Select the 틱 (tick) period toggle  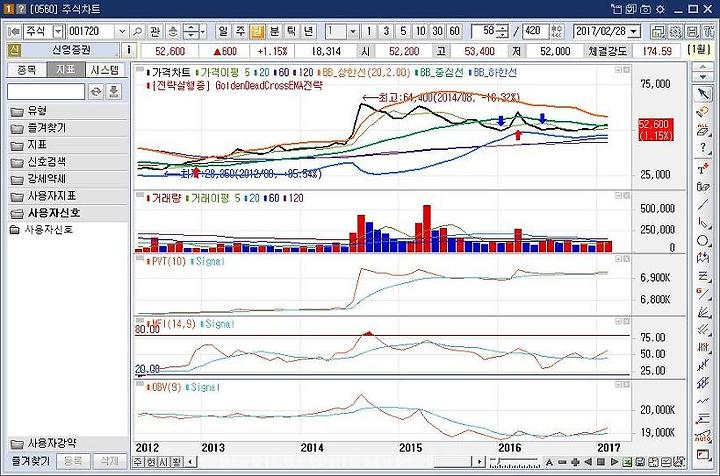point(291,32)
